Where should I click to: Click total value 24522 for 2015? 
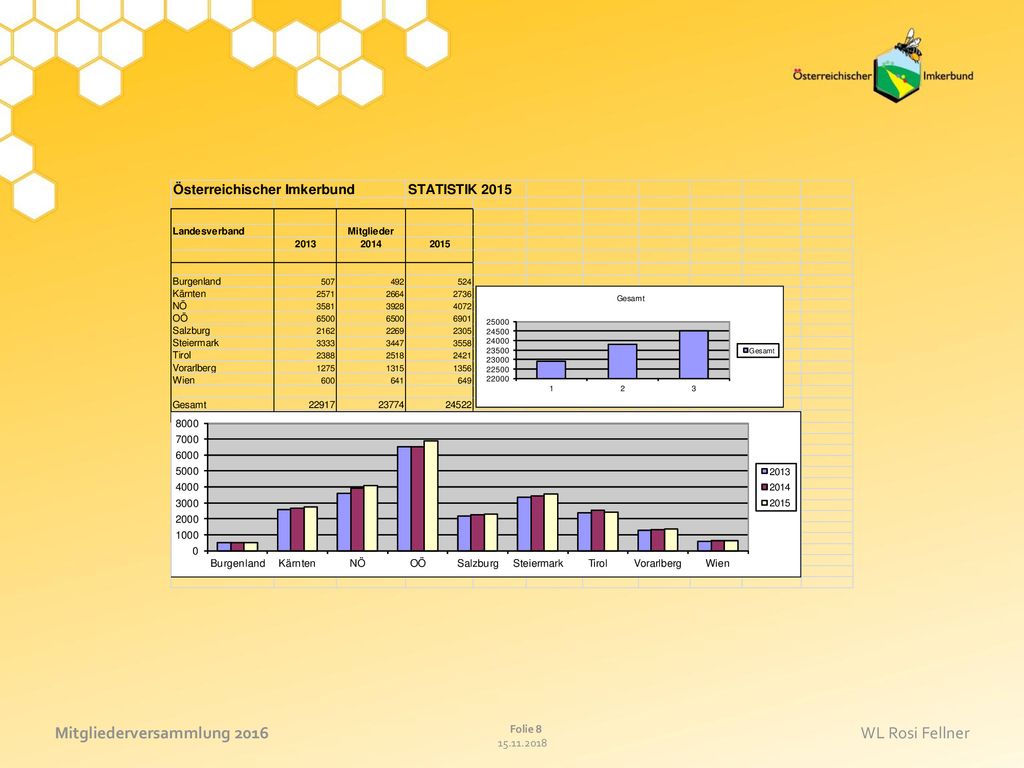pos(458,405)
